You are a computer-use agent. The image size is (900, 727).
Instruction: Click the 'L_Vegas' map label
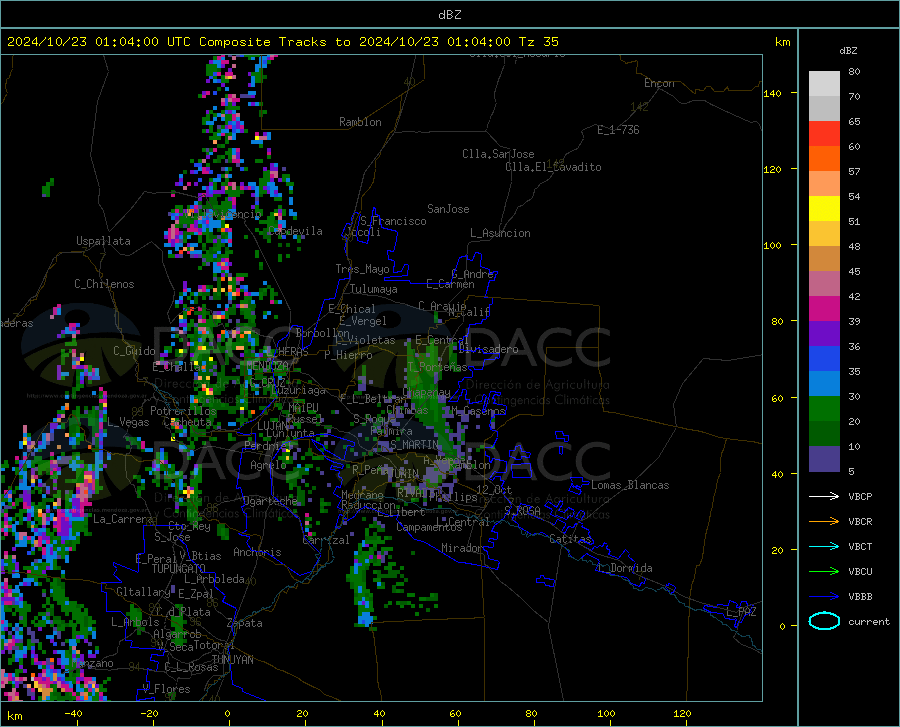point(128,422)
